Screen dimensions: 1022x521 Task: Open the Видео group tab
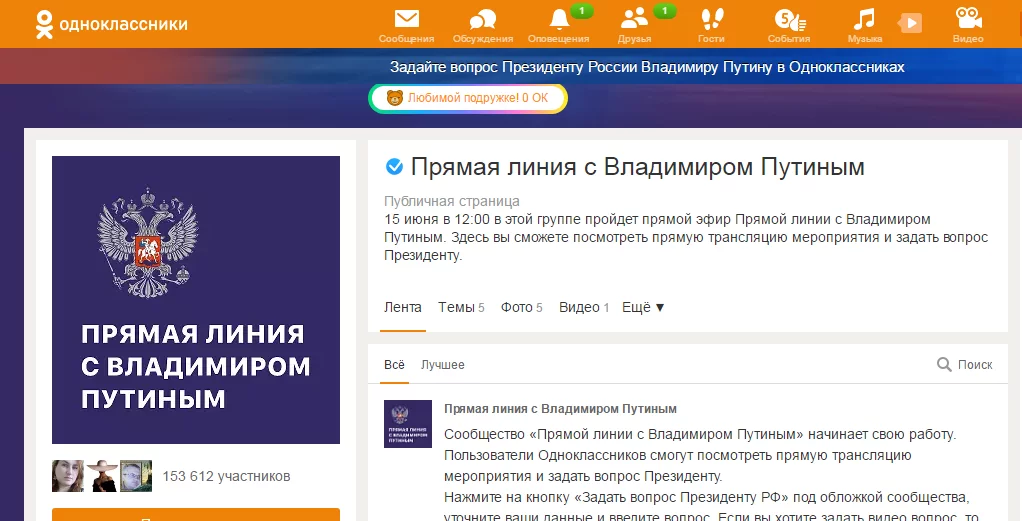tap(584, 307)
